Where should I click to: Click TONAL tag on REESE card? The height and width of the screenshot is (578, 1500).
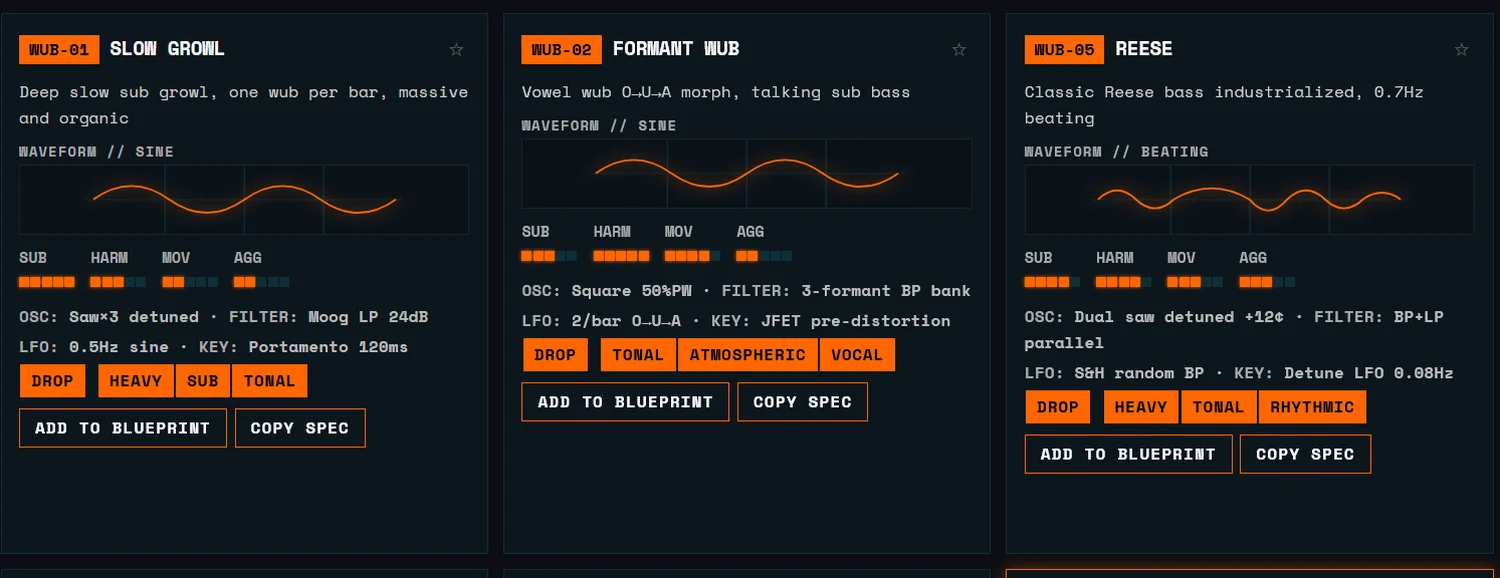(x=1218, y=407)
